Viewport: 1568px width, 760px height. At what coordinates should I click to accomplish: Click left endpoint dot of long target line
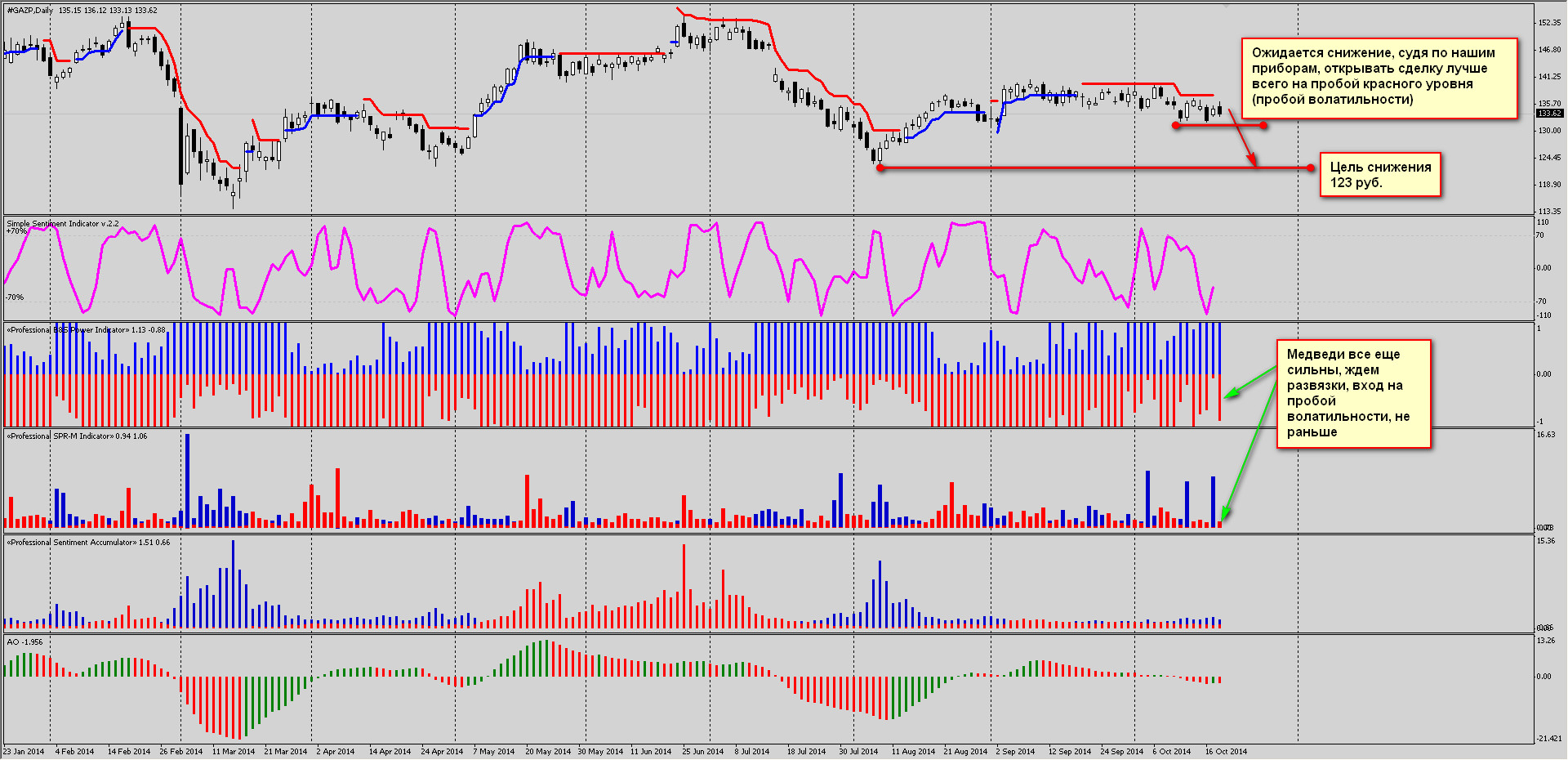(880, 168)
